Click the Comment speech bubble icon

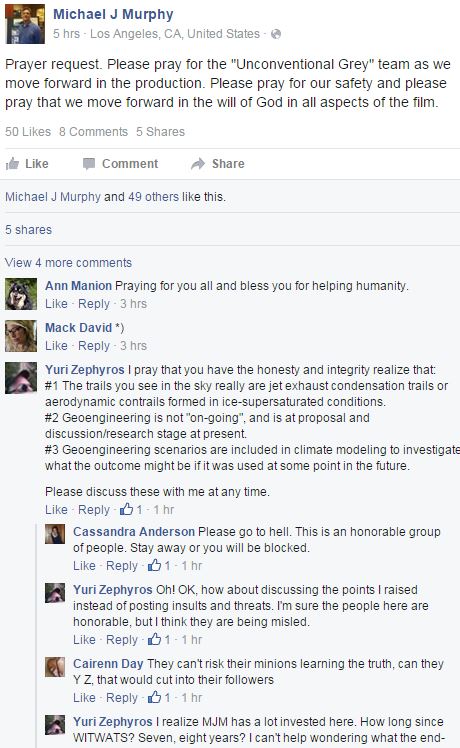coord(89,164)
